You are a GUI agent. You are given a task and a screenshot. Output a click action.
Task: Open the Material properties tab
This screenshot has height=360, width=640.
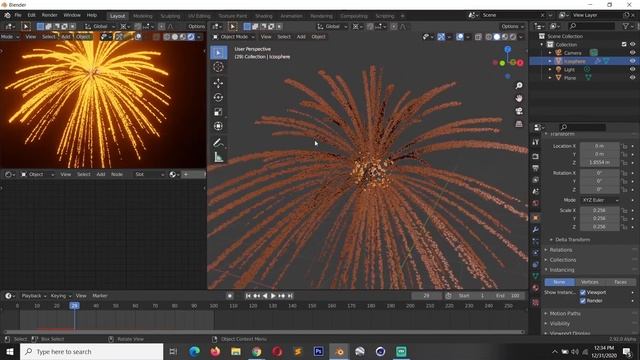(x=536, y=288)
